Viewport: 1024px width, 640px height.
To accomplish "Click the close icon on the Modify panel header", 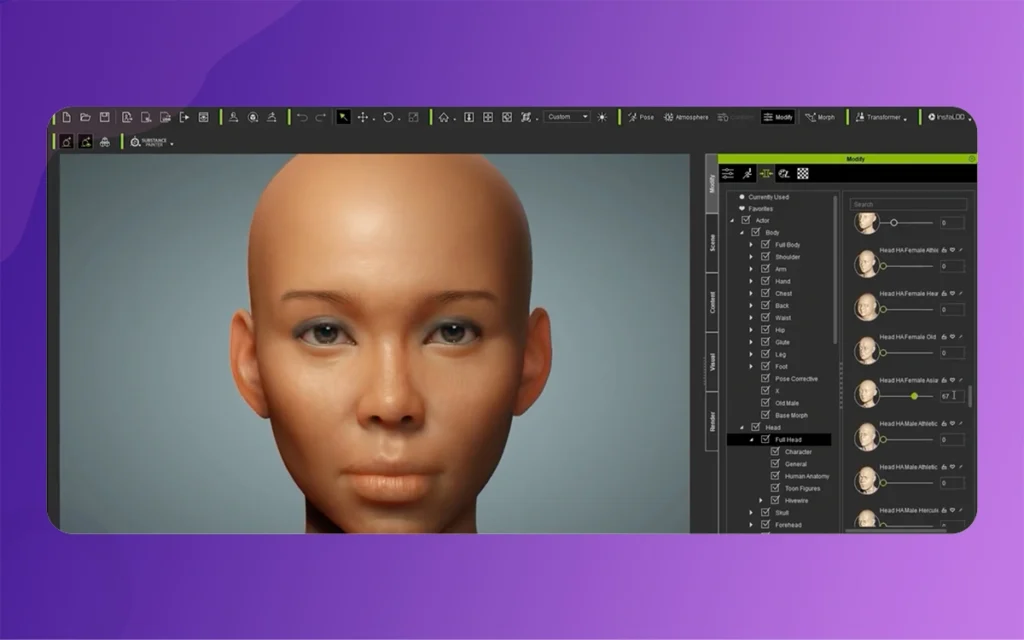I will [972, 159].
